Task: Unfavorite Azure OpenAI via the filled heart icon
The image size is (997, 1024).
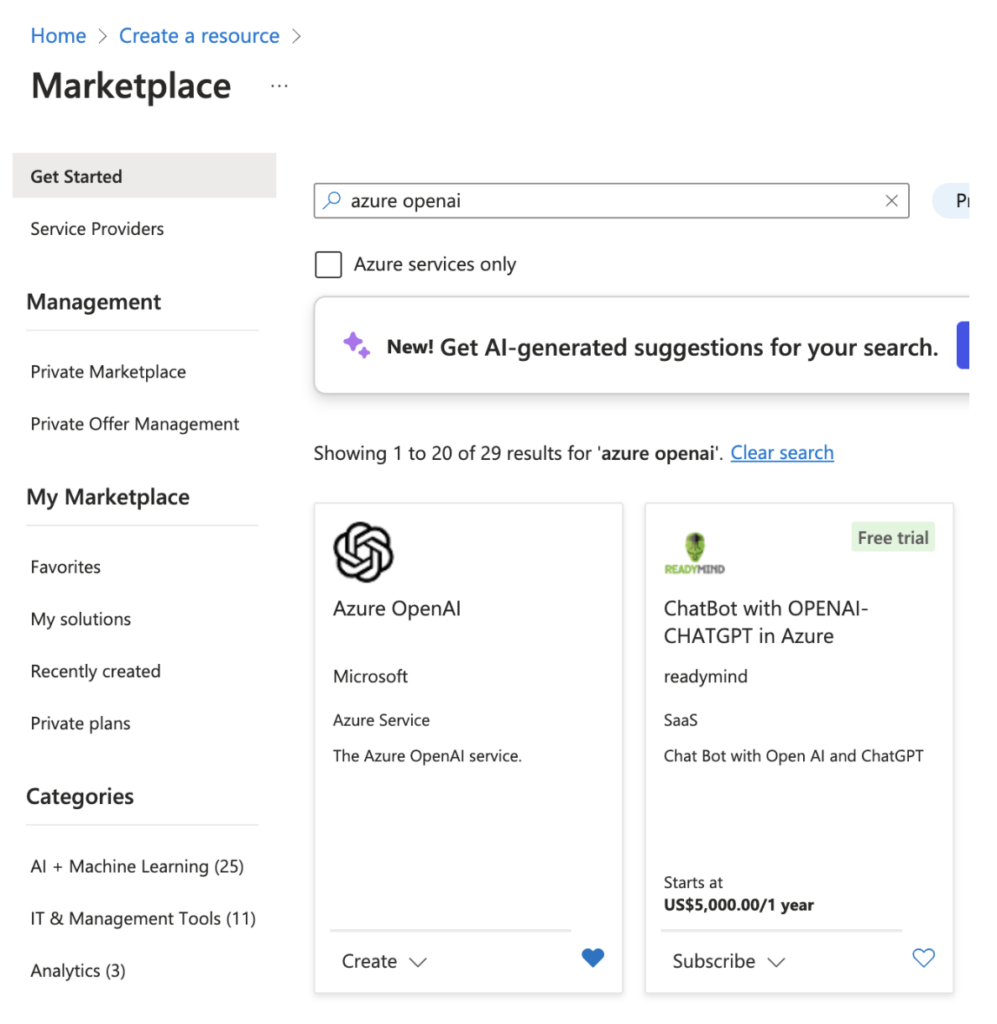Action: [x=592, y=958]
